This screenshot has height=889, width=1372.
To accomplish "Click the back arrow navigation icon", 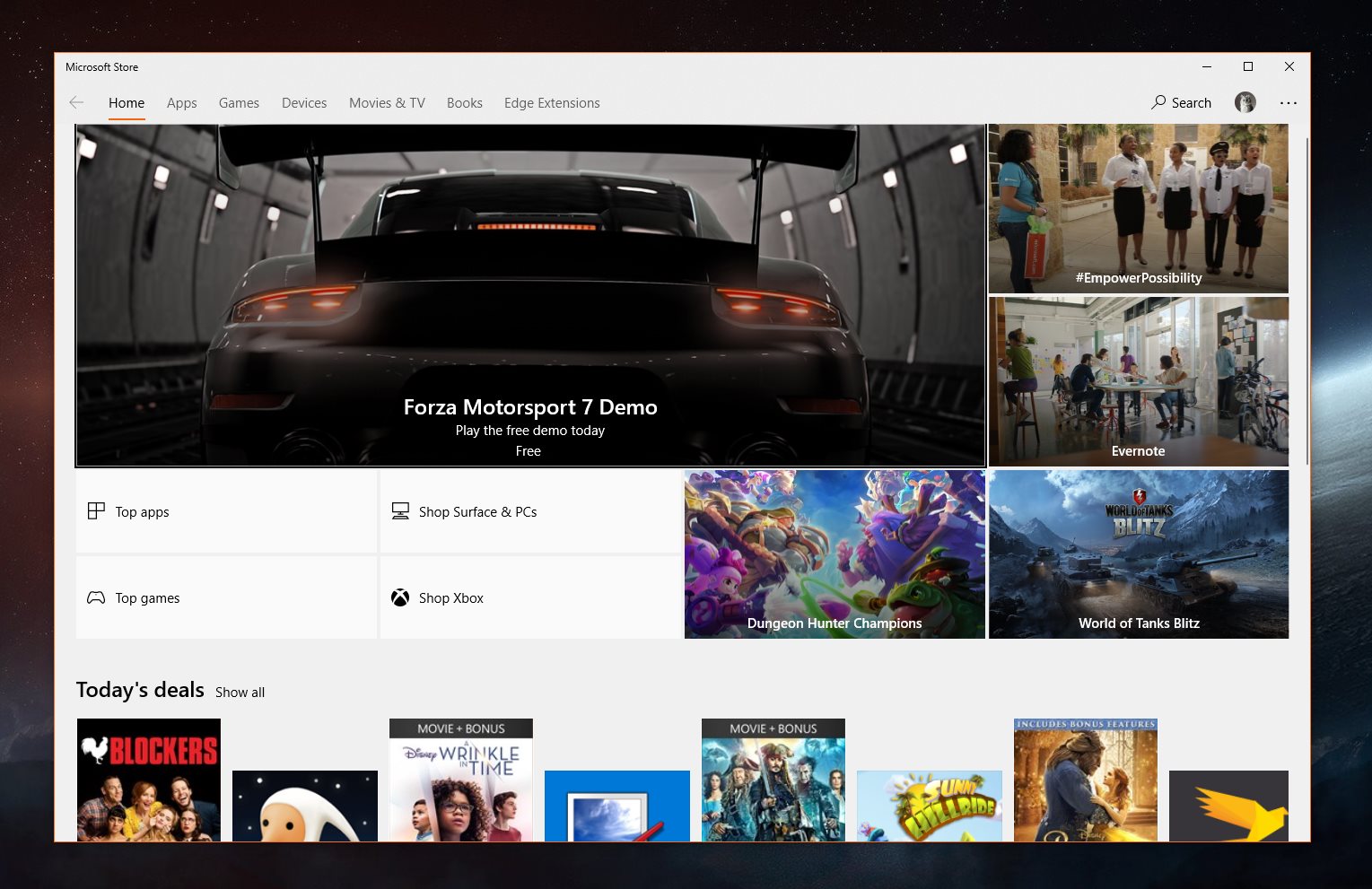I will pyautogui.click(x=76, y=103).
